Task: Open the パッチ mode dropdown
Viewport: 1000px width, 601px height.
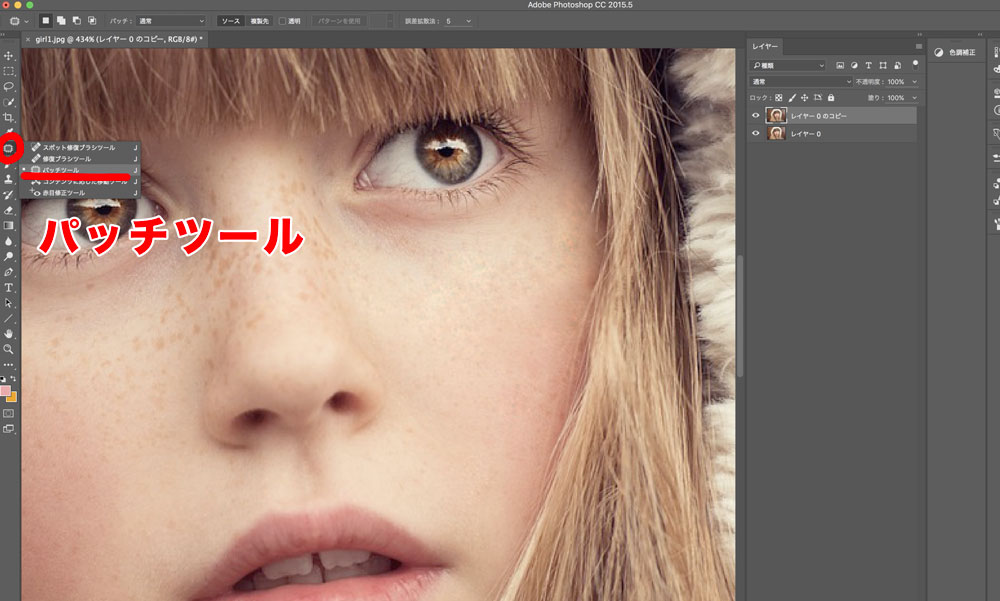Action: (170, 21)
